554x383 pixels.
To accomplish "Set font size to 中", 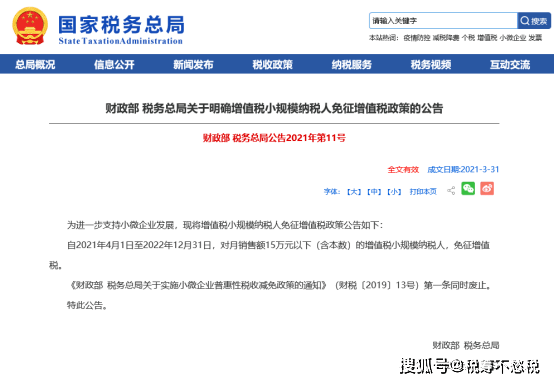I will (374, 192).
